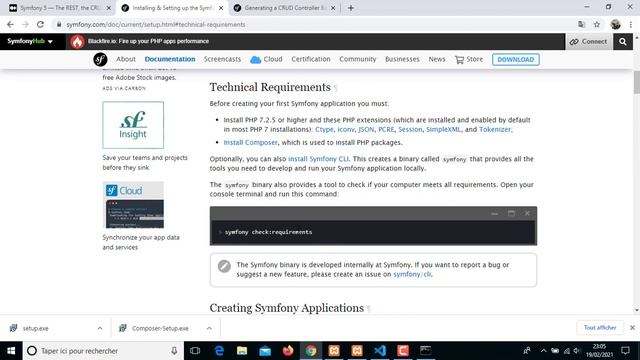Image resolution: width=640 pixels, height=360 pixels.
Task: Open the iconv extension link
Action: [346, 129]
